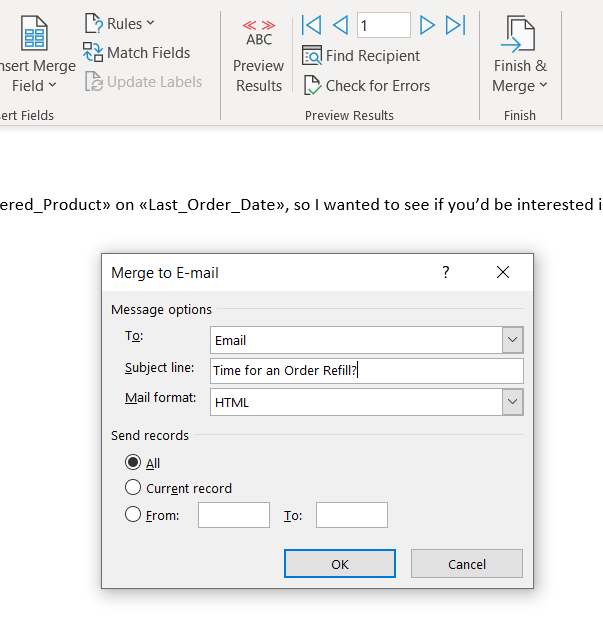Click the Subject line text box
The height and width of the screenshot is (623, 603).
point(366,371)
